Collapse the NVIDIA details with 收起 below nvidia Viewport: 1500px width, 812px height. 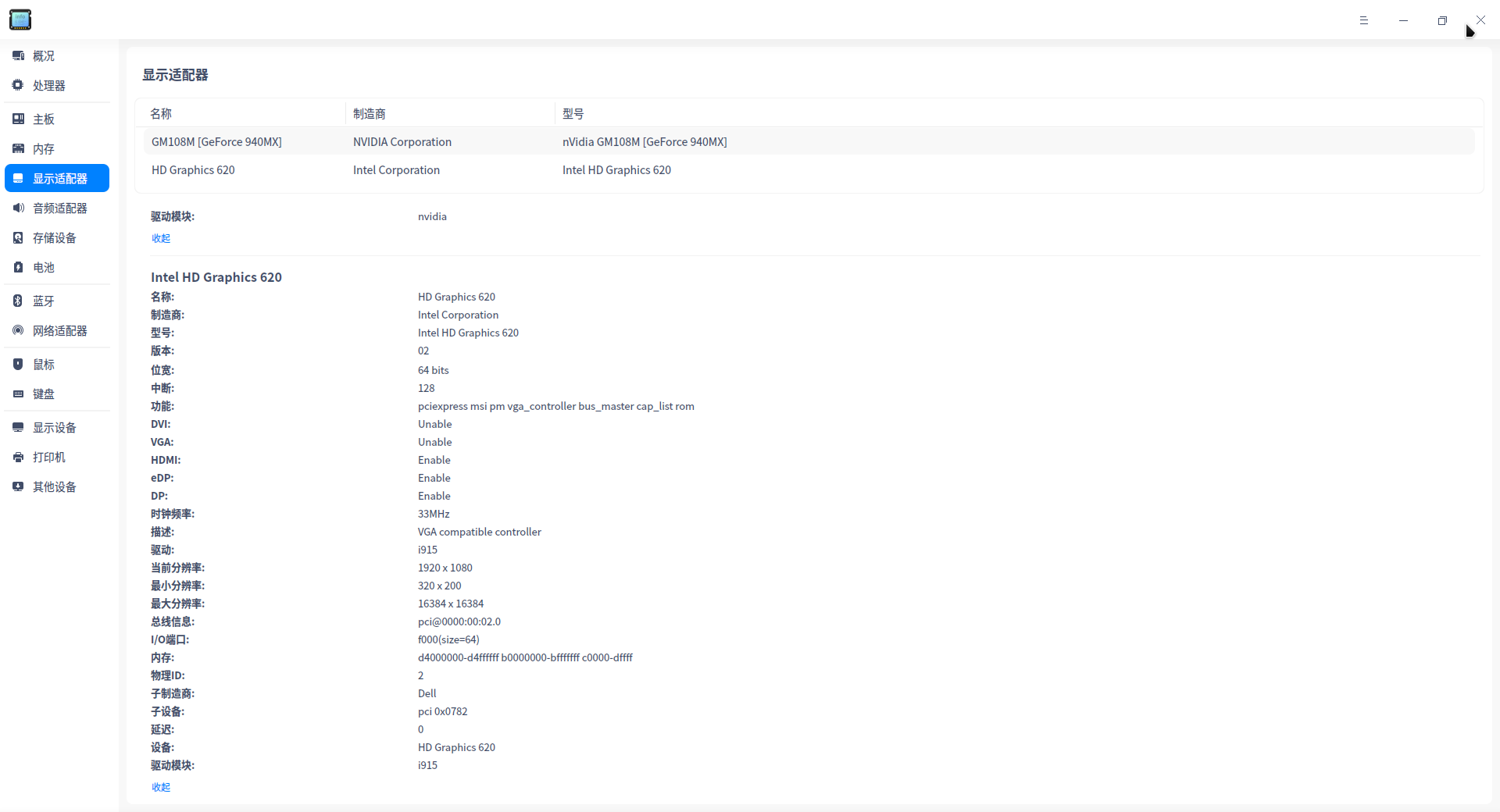pyautogui.click(x=161, y=238)
